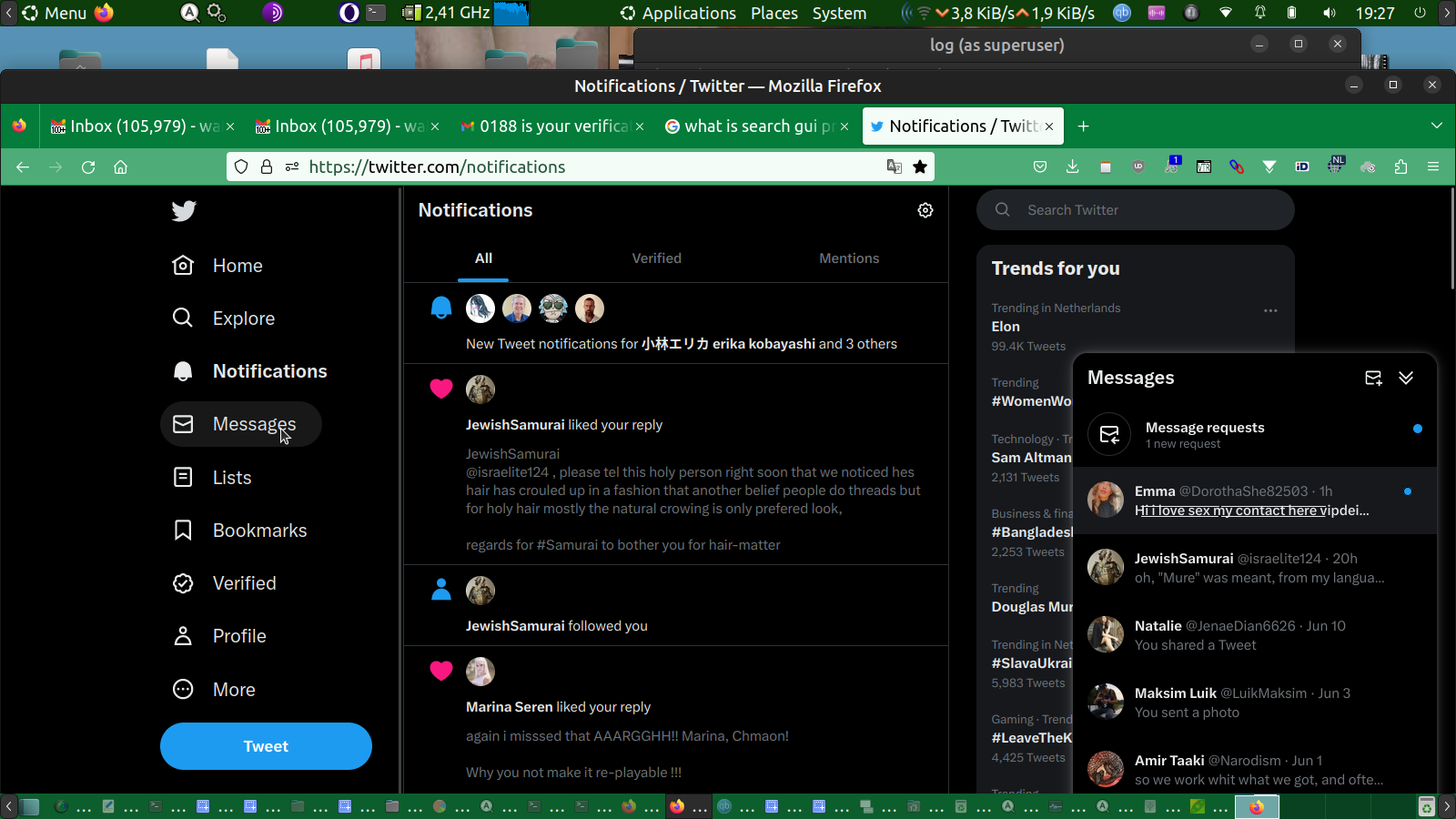1456x819 pixels.
Task: Open the JewishSamurai conversation in Messages
Action: click(1255, 568)
